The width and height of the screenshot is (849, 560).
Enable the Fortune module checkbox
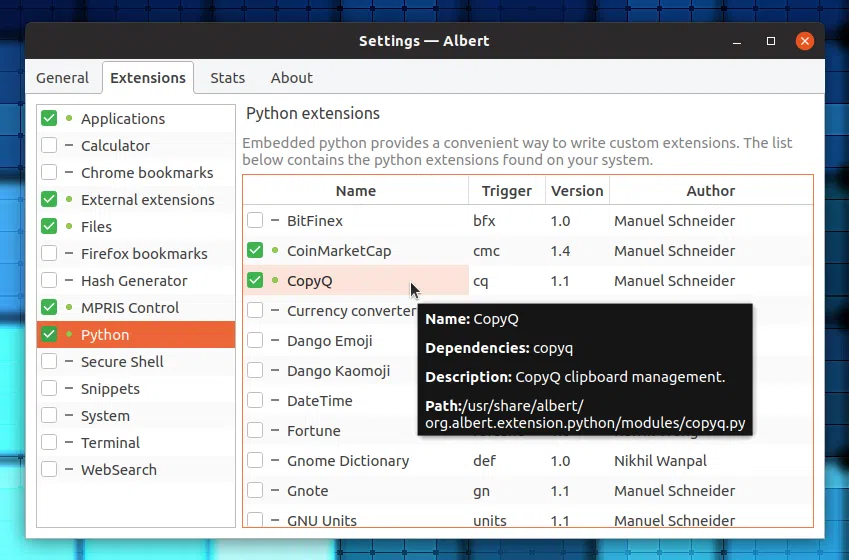pos(255,431)
